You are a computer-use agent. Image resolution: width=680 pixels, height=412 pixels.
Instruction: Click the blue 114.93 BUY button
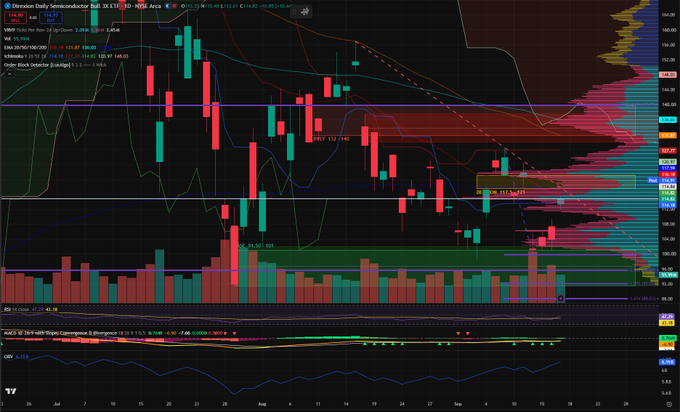pos(51,18)
